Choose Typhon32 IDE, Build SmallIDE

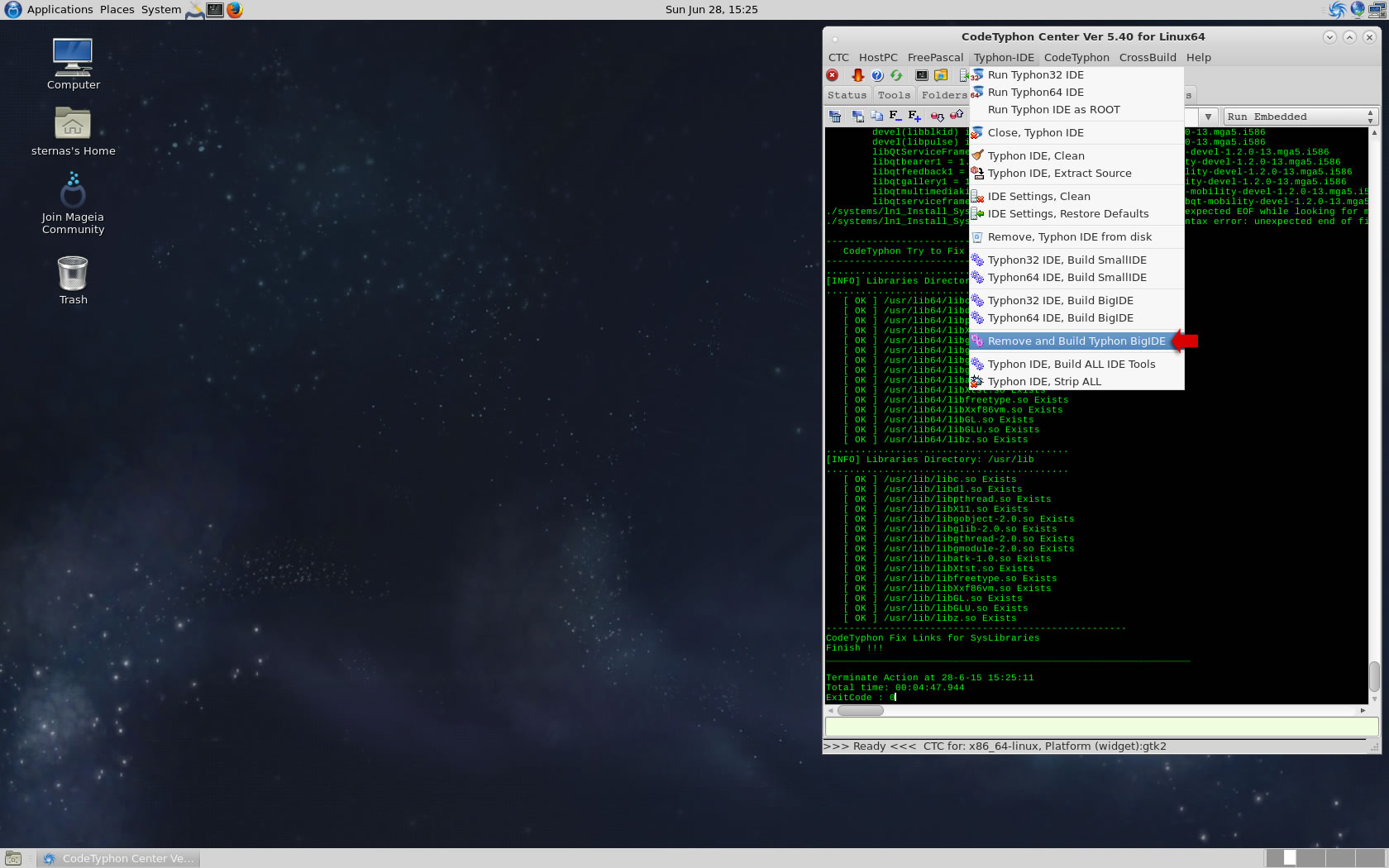click(x=1076, y=260)
